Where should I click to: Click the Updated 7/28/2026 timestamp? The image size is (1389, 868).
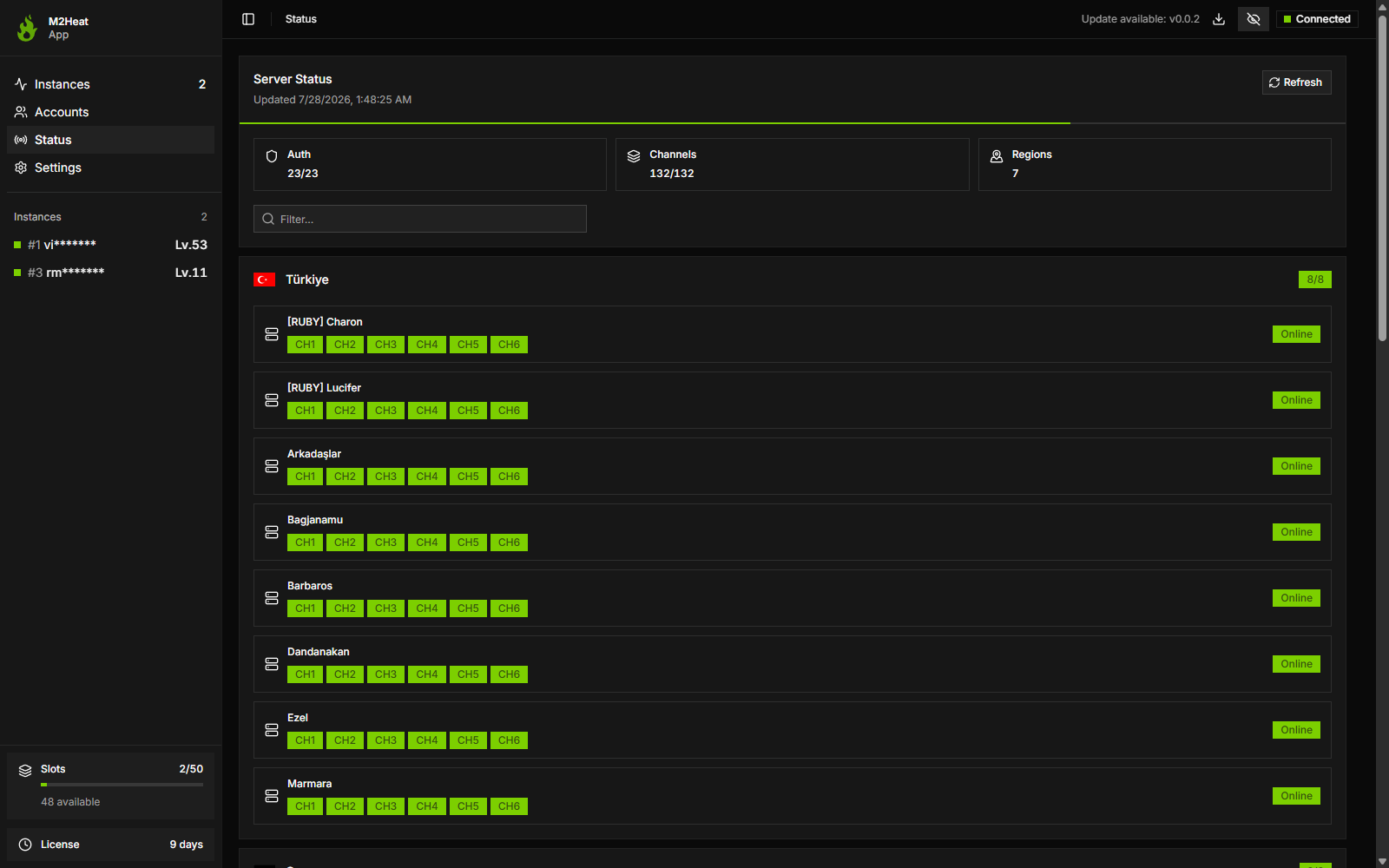pyautogui.click(x=332, y=100)
